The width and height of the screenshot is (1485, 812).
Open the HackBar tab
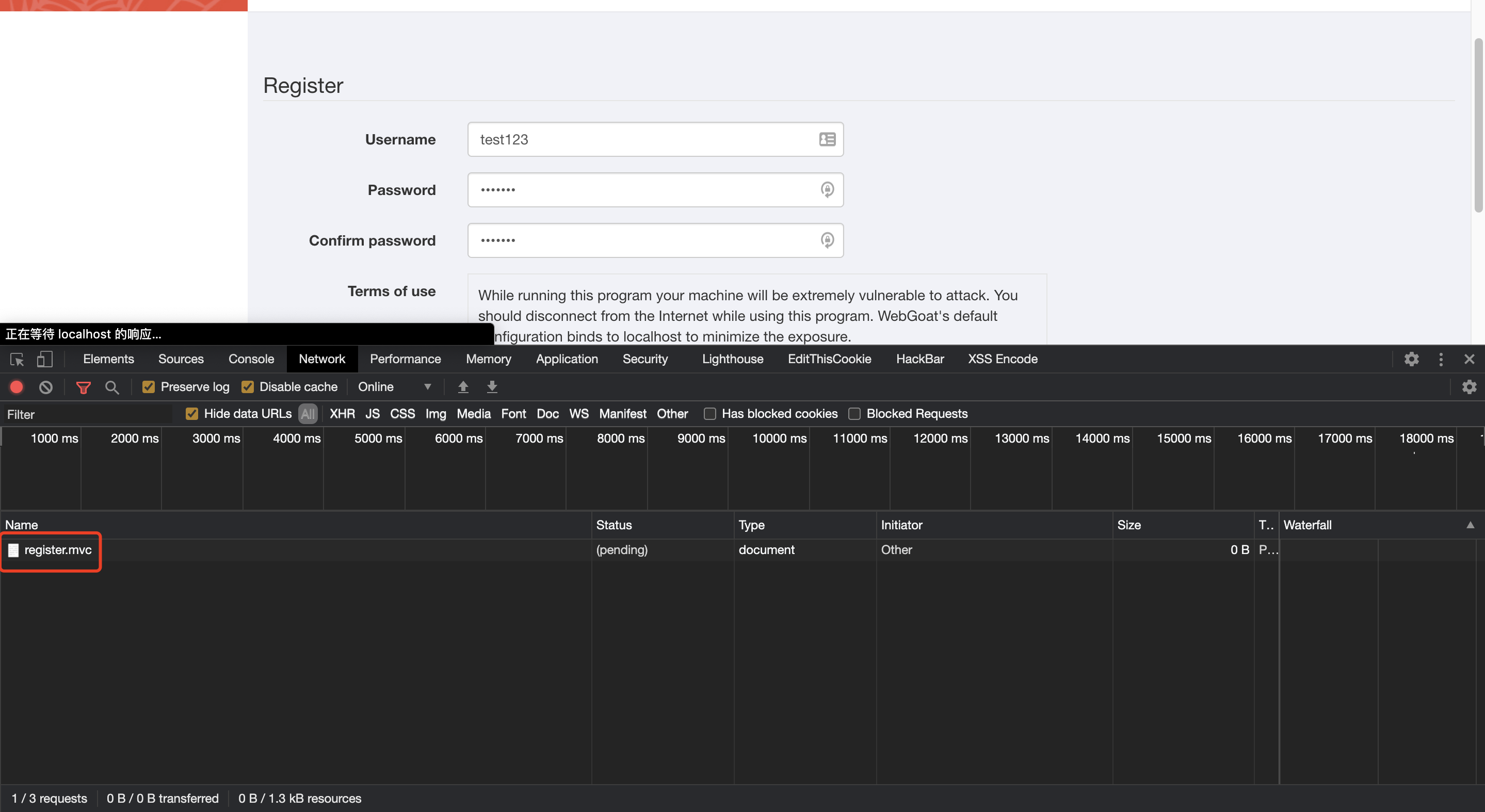point(919,359)
